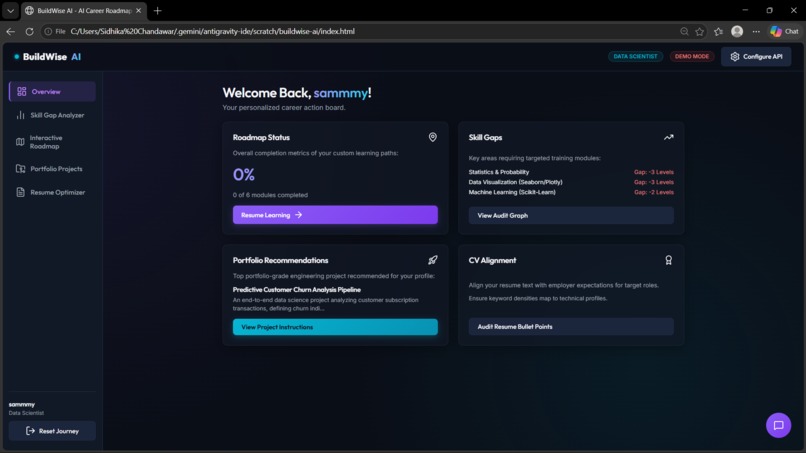Click the browser Back arrow
Image resolution: width=806 pixels, height=453 pixels.
pyautogui.click(x=11, y=31)
